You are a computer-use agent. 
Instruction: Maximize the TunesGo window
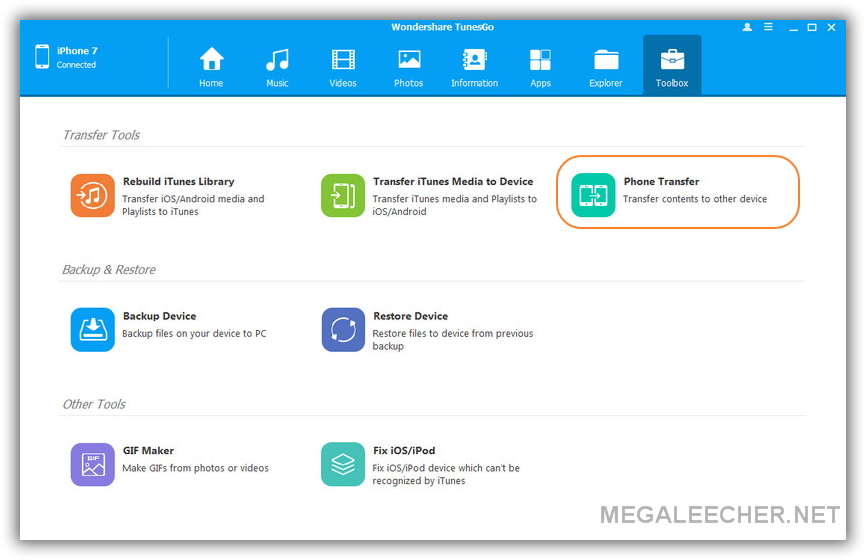point(812,27)
